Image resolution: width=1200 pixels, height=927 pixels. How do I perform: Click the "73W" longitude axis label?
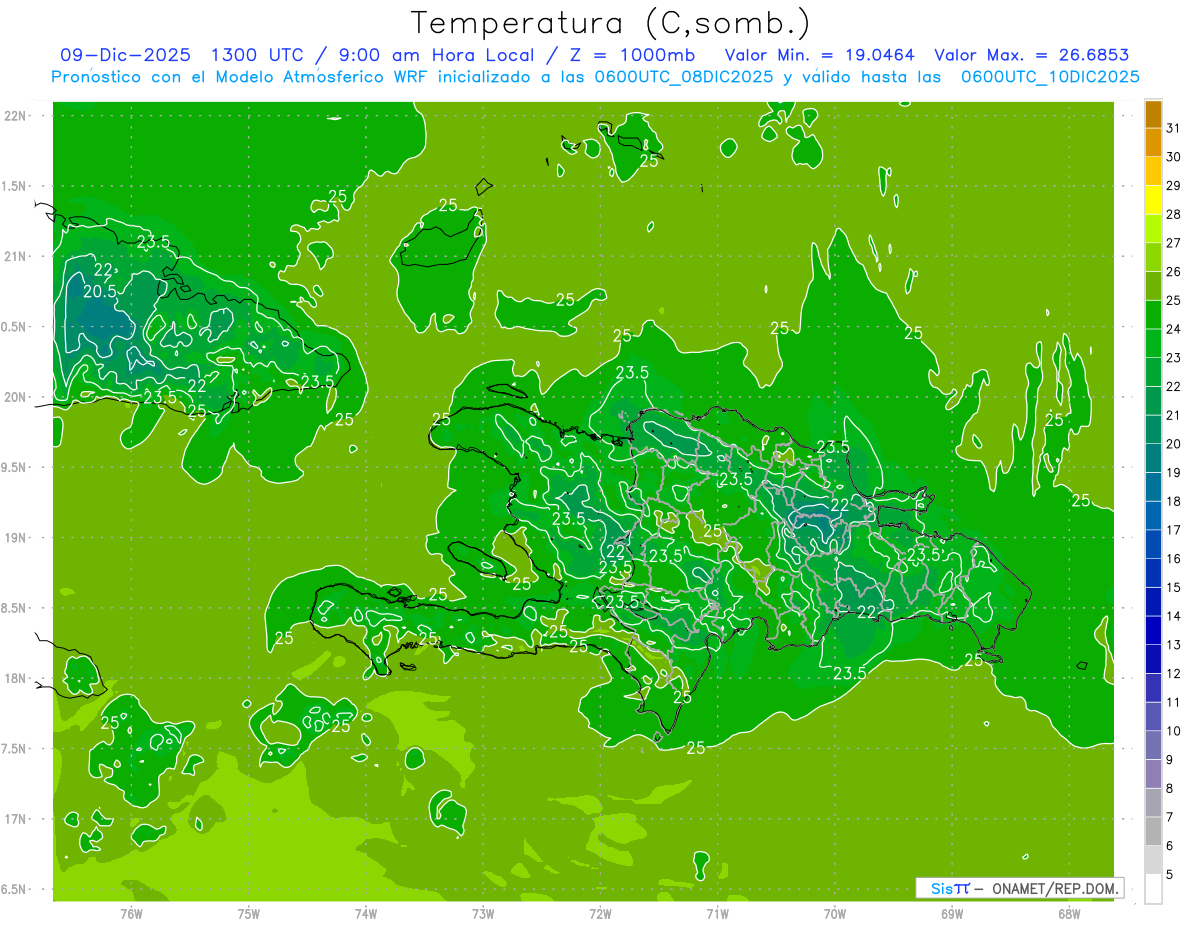coord(483,914)
